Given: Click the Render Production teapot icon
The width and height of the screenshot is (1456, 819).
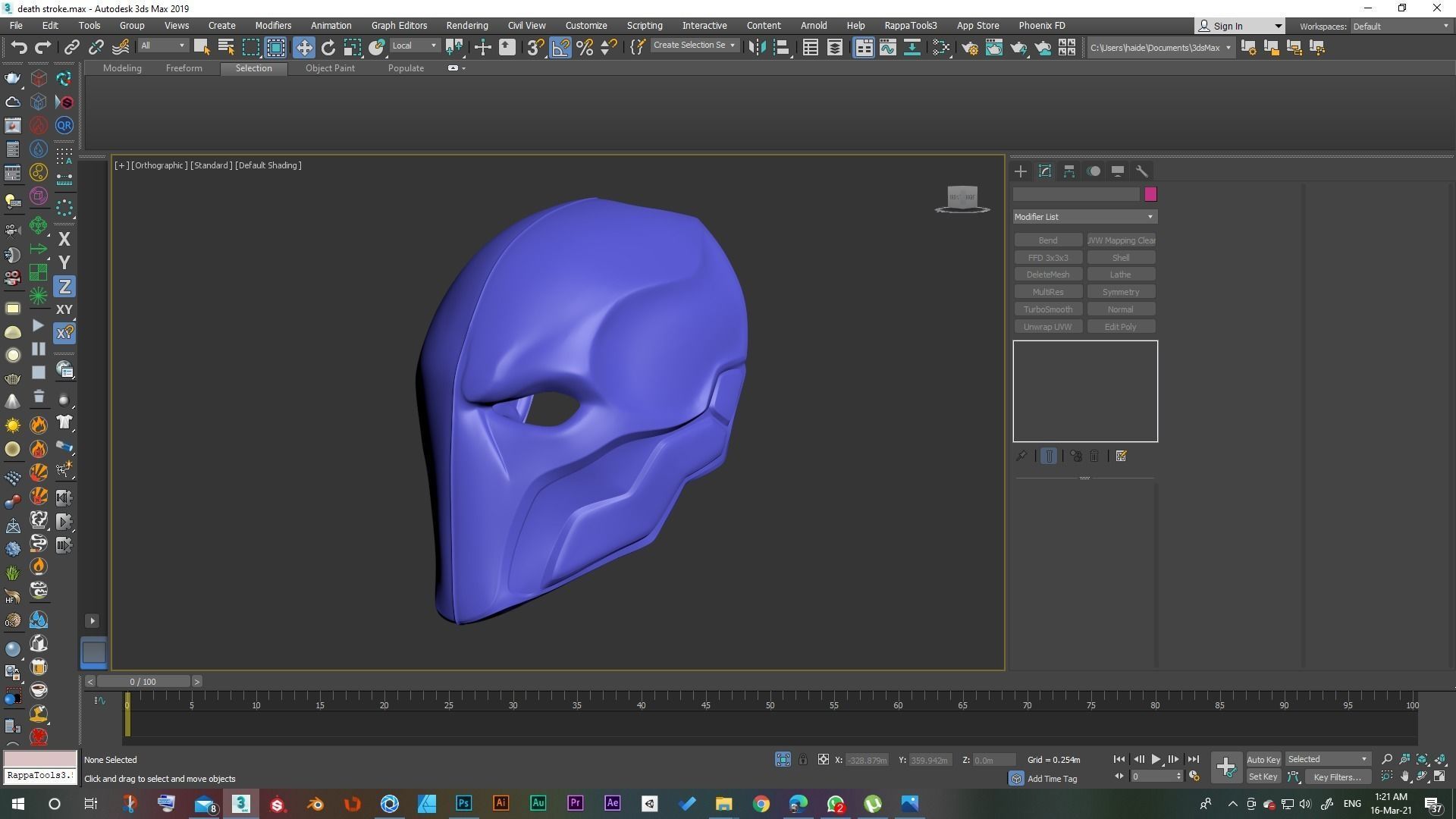Looking at the screenshot, I should tap(1018, 48).
